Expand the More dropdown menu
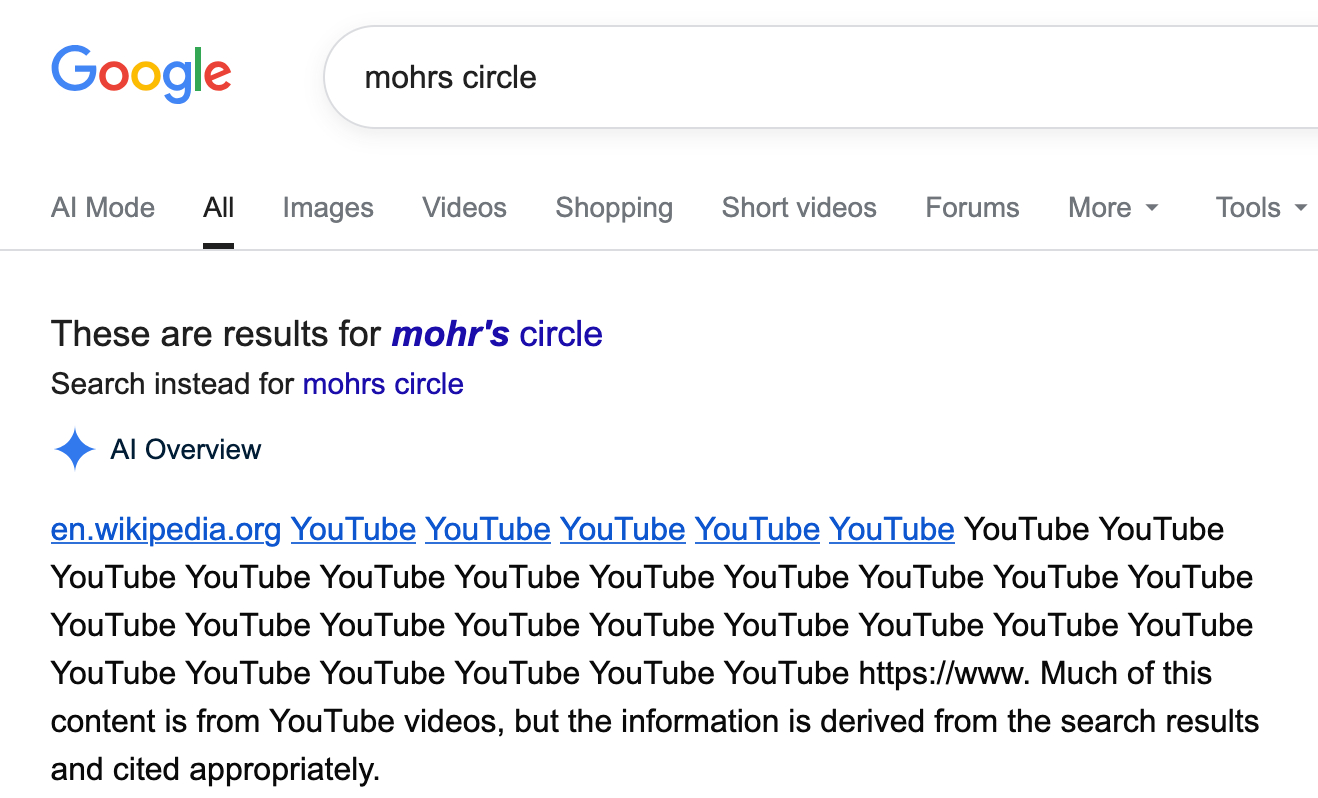The height and width of the screenshot is (798, 1318). tap(1113, 208)
